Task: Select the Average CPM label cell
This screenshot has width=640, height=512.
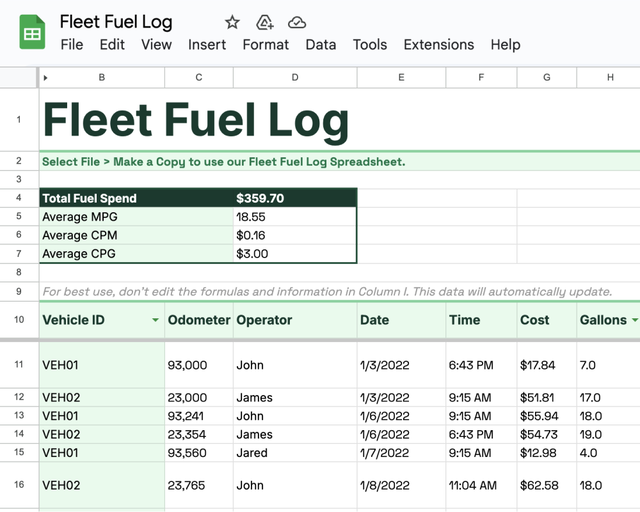Action: click(136, 235)
